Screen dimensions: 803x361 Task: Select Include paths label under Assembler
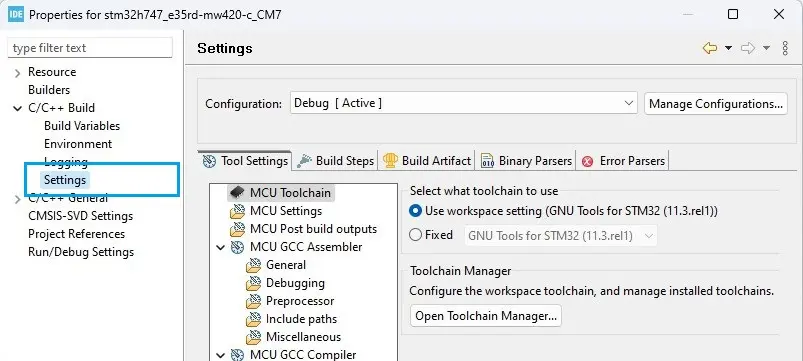(x=301, y=319)
